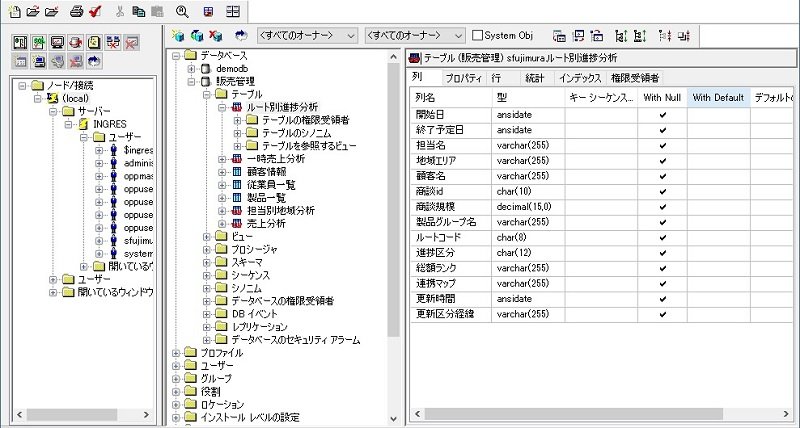Click the database tree vertical scrollbar thumb
Viewport: 800px width, 428px height.
[393, 199]
